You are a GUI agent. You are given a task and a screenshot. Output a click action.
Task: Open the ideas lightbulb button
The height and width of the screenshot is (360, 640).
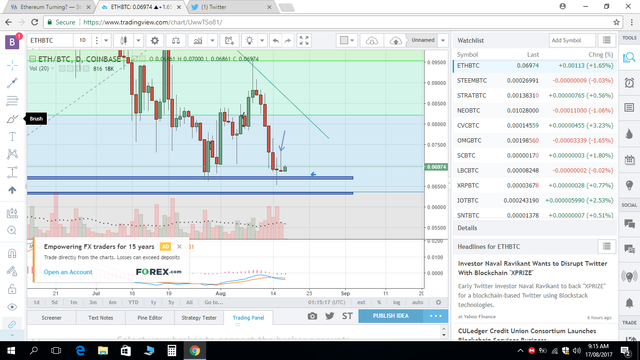coord(249,40)
